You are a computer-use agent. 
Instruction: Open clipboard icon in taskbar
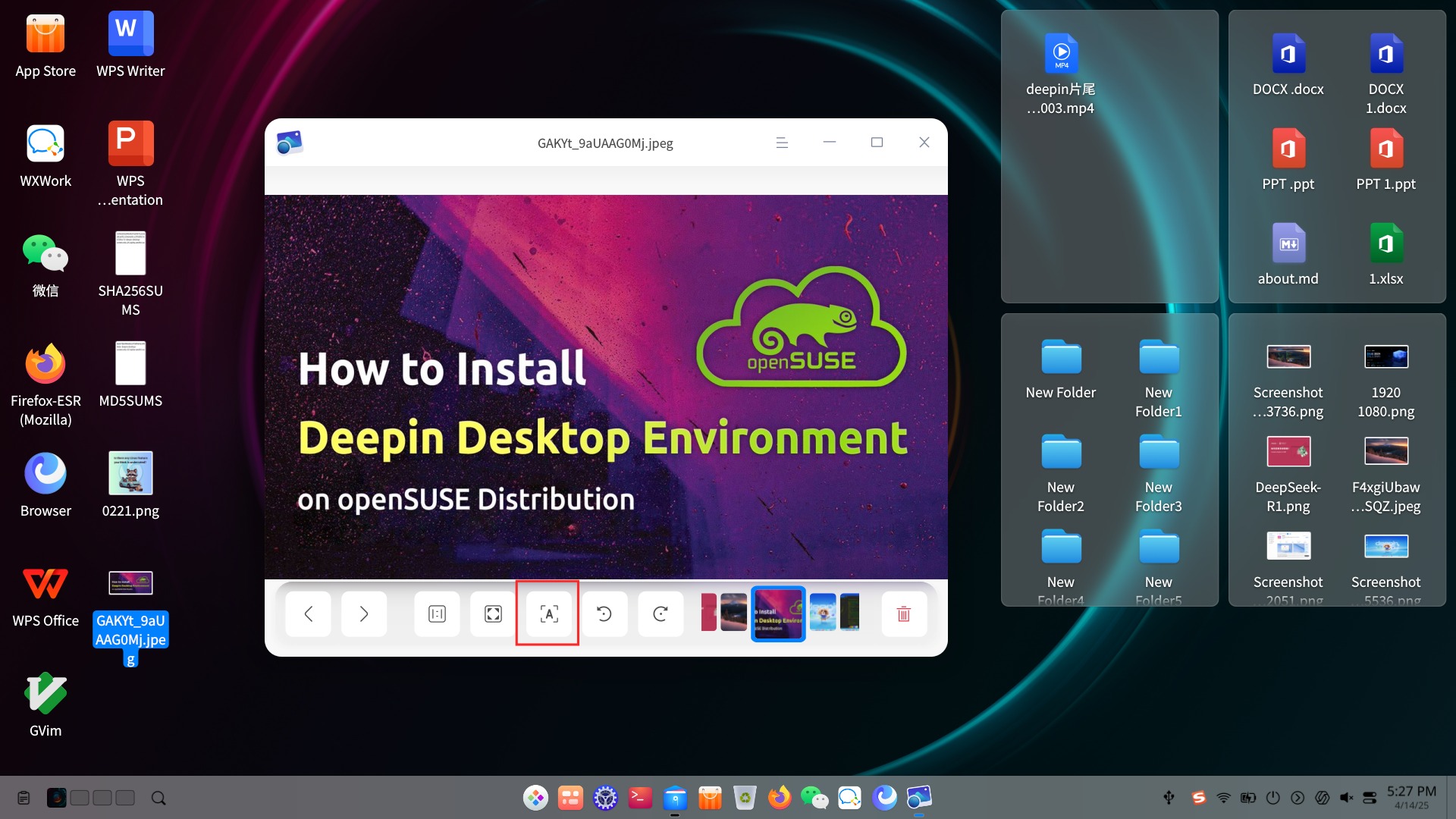[x=24, y=798]
